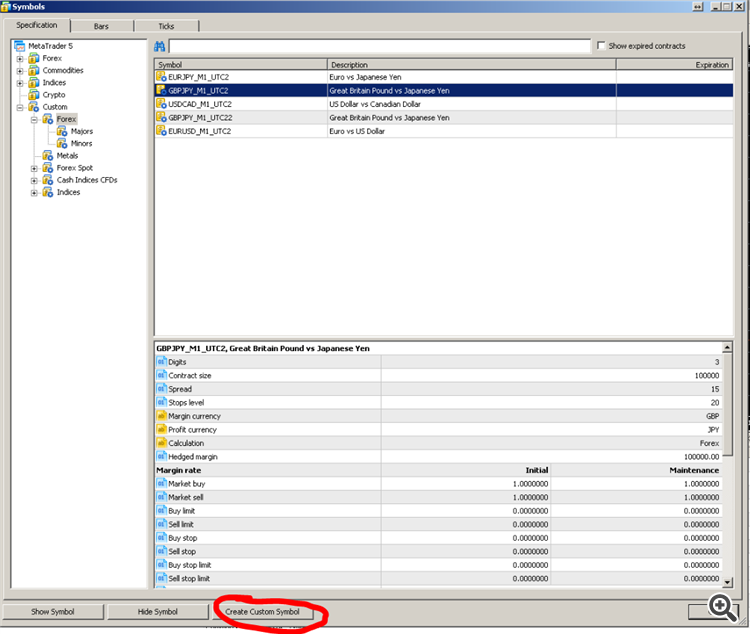Click the Cash Indices CFDs folder icon
This screenshot has height=634, width=750.
point(47,180)
